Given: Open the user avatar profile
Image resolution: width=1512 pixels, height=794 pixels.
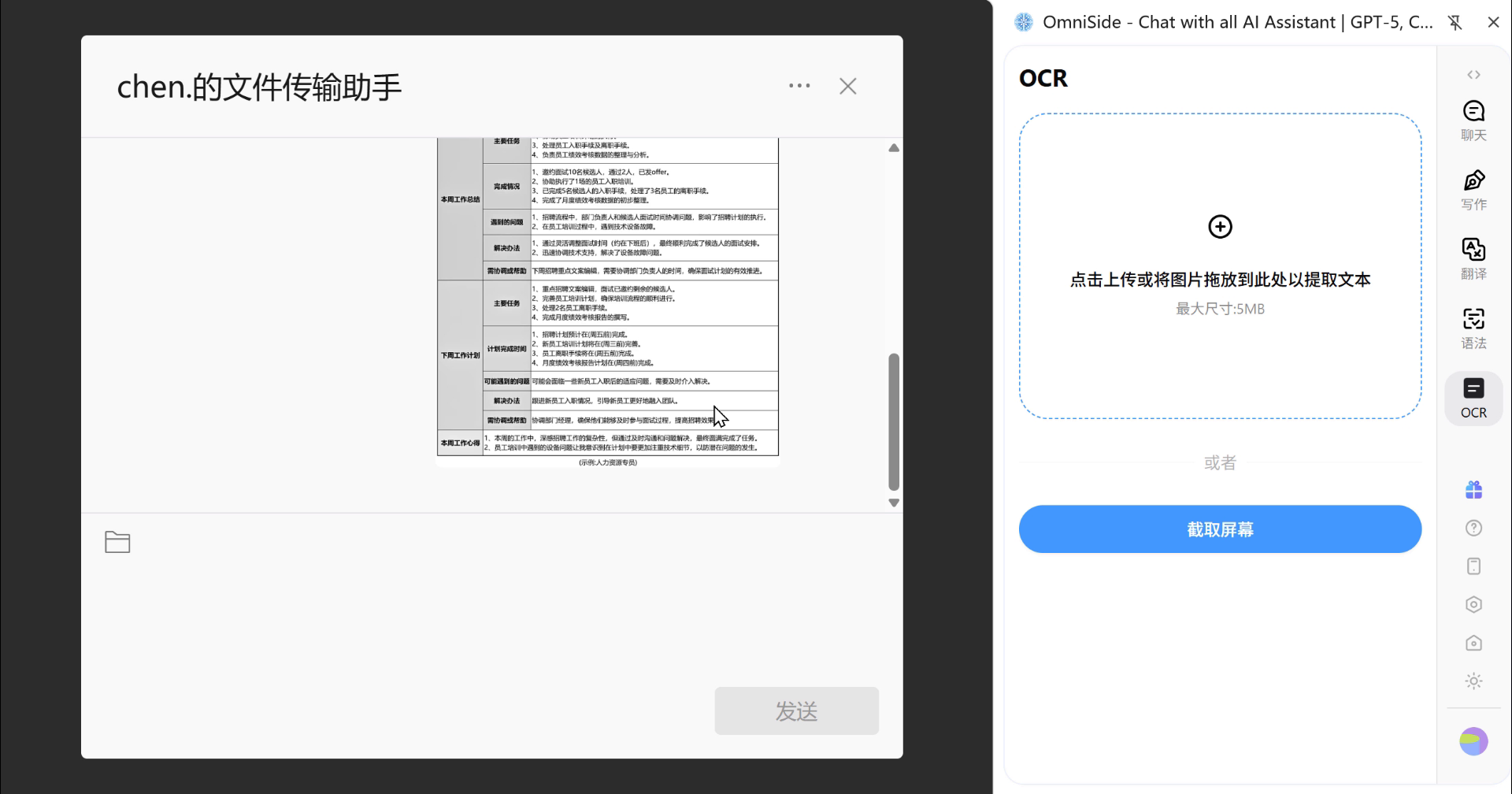Looking at the screenshot, I should (x=1473, y=741).
